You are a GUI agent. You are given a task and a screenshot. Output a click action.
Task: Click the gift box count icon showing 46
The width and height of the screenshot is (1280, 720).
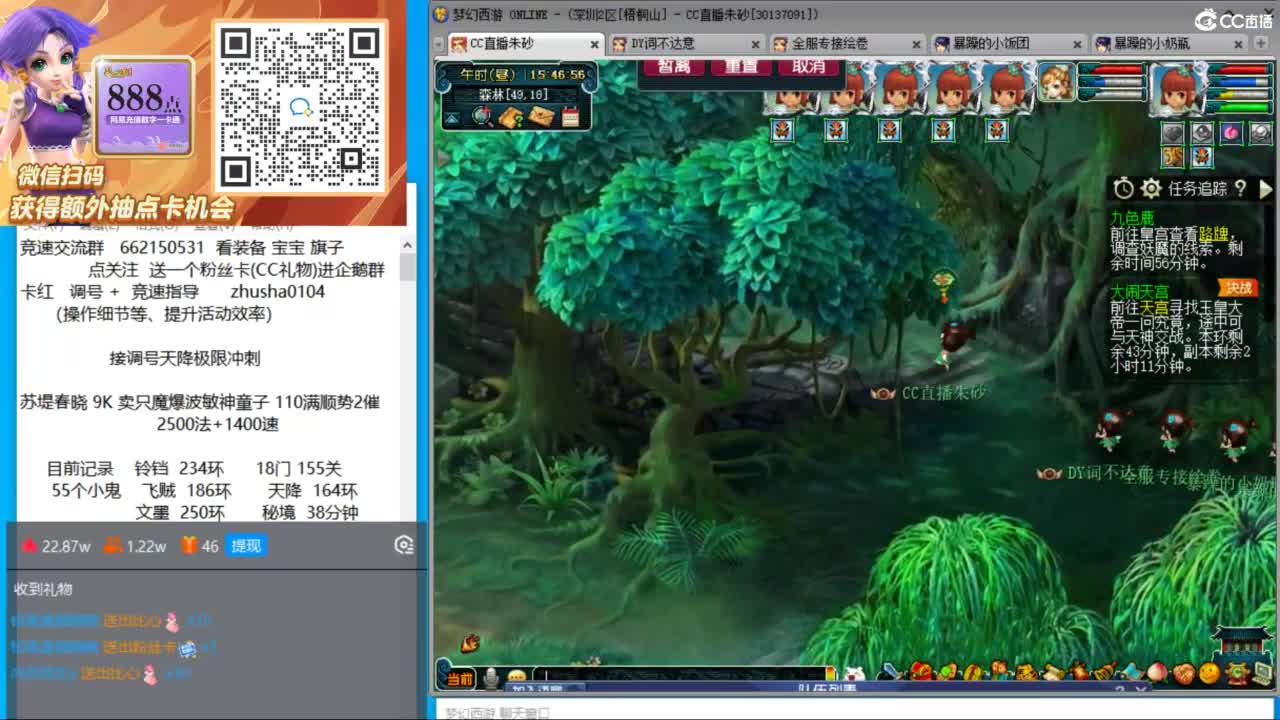coord(189,546)
